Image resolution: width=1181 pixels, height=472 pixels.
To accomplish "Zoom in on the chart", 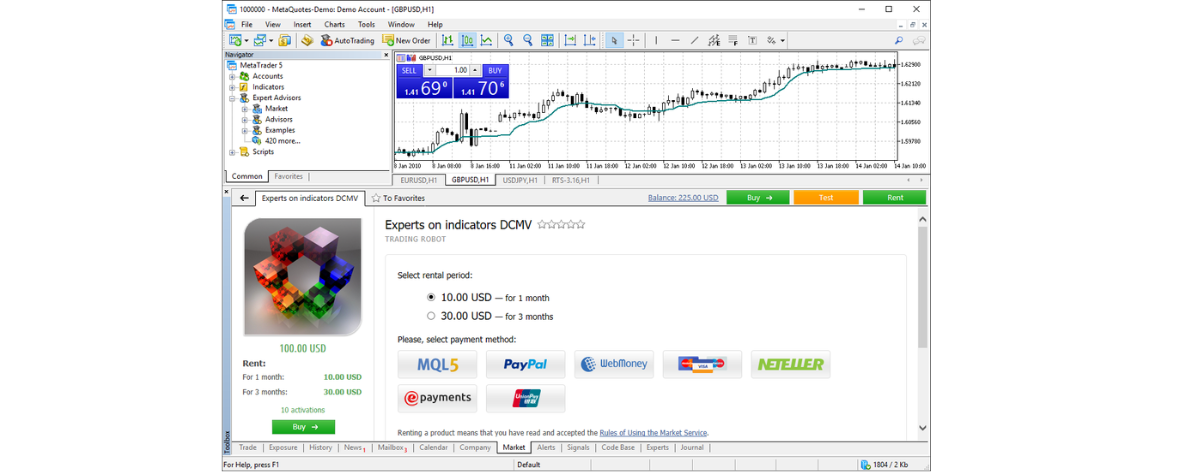I will pyautogui.click(x=508, y=40).
